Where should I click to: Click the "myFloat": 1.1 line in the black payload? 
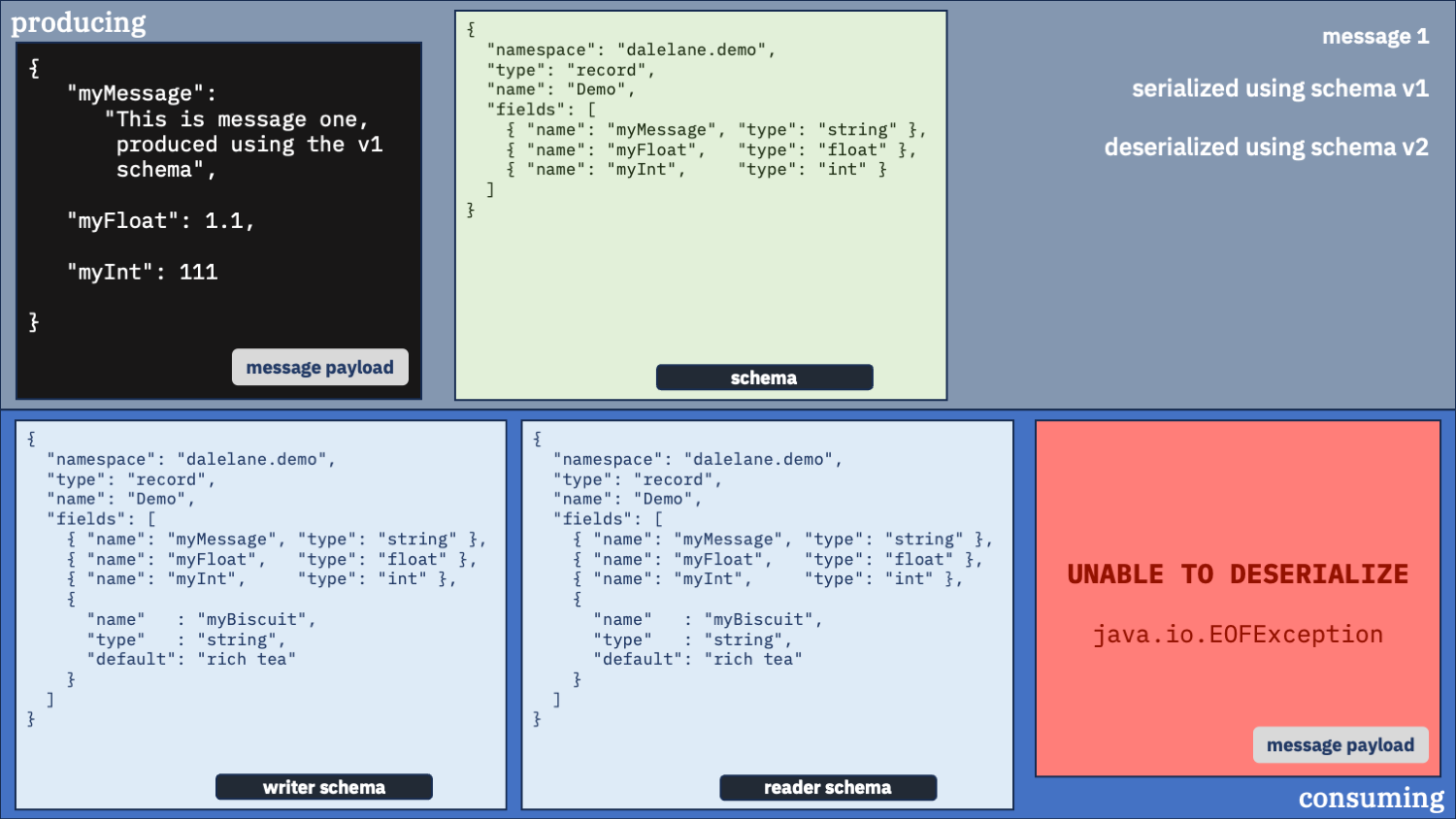tap(160, 221)
